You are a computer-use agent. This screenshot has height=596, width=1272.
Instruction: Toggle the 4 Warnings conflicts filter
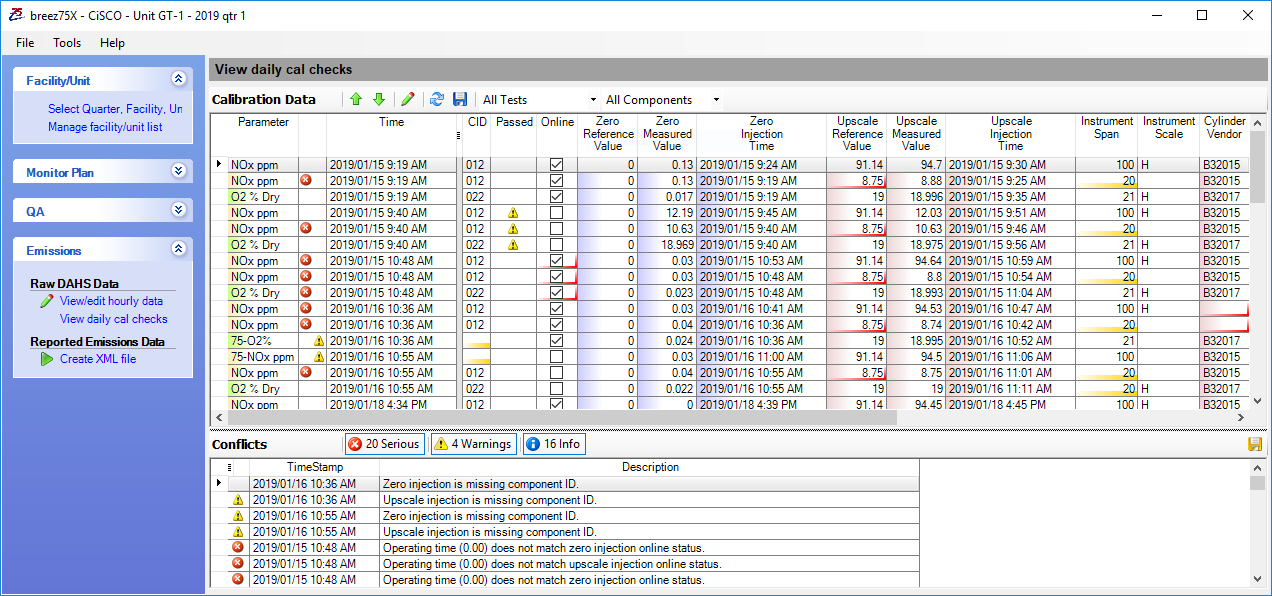point(473,444)
